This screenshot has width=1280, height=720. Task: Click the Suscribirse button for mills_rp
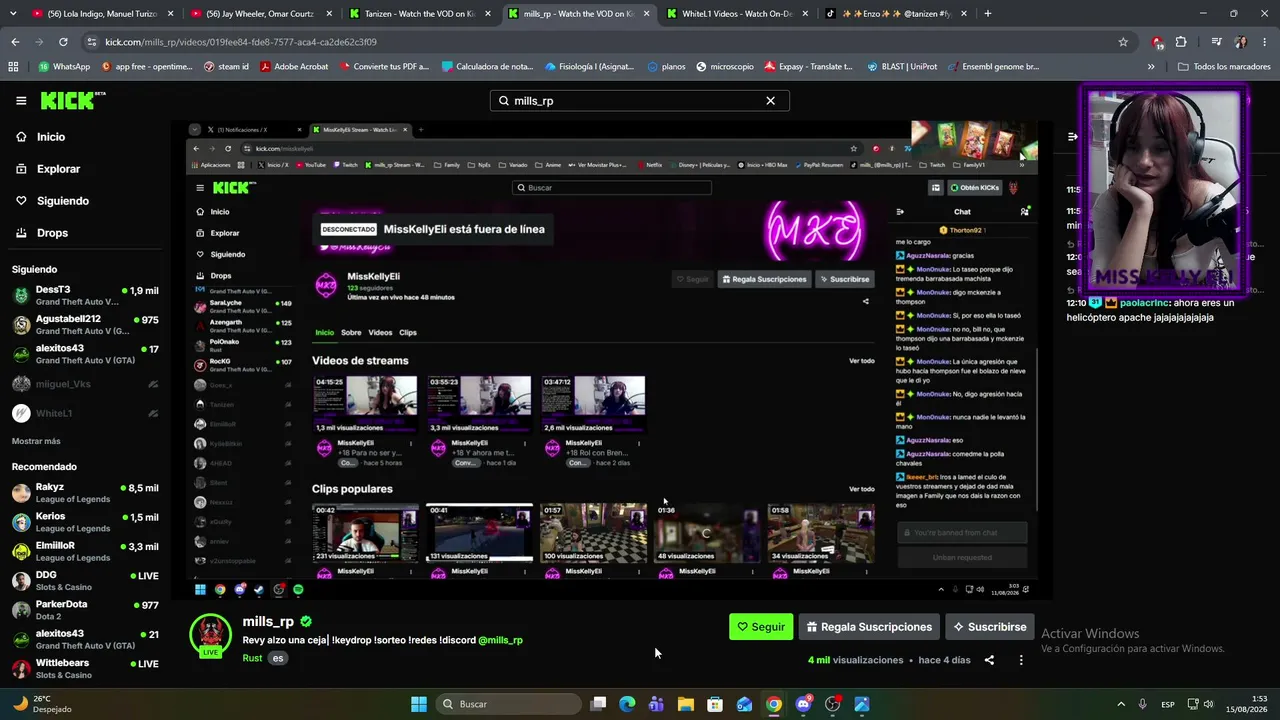(x=989, y=627)
